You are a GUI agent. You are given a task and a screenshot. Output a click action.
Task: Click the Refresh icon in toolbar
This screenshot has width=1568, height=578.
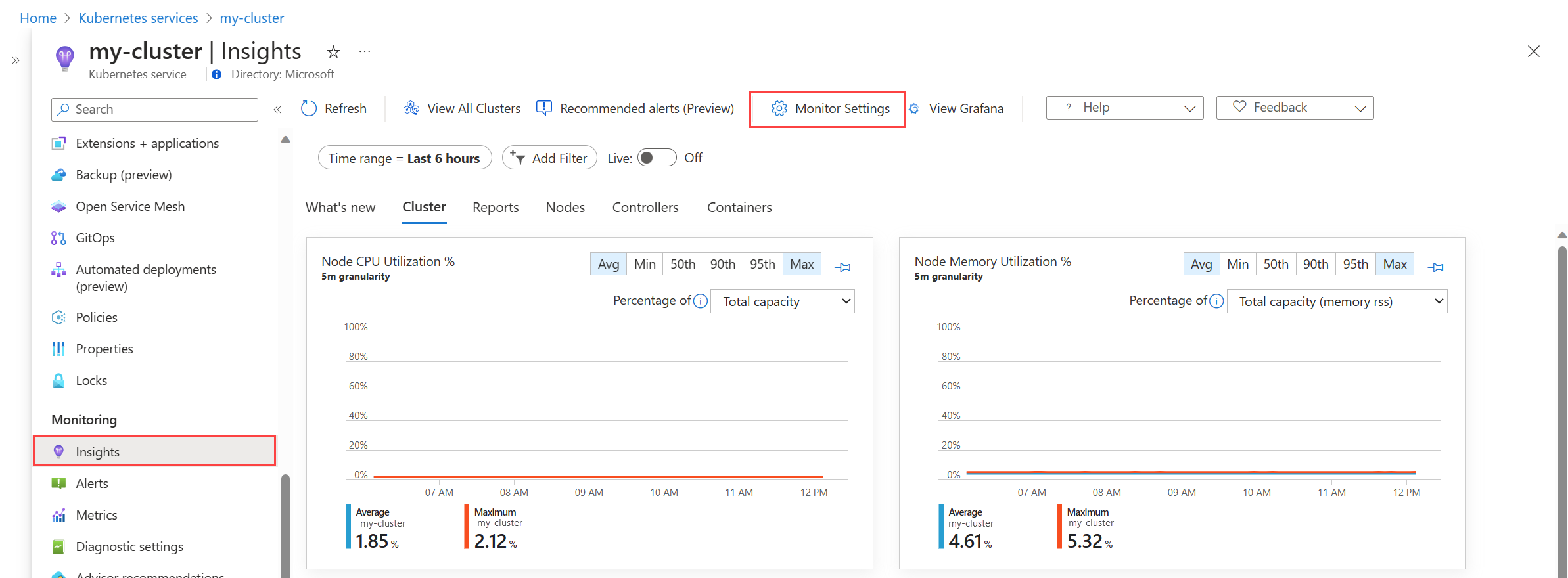(309, 108)
